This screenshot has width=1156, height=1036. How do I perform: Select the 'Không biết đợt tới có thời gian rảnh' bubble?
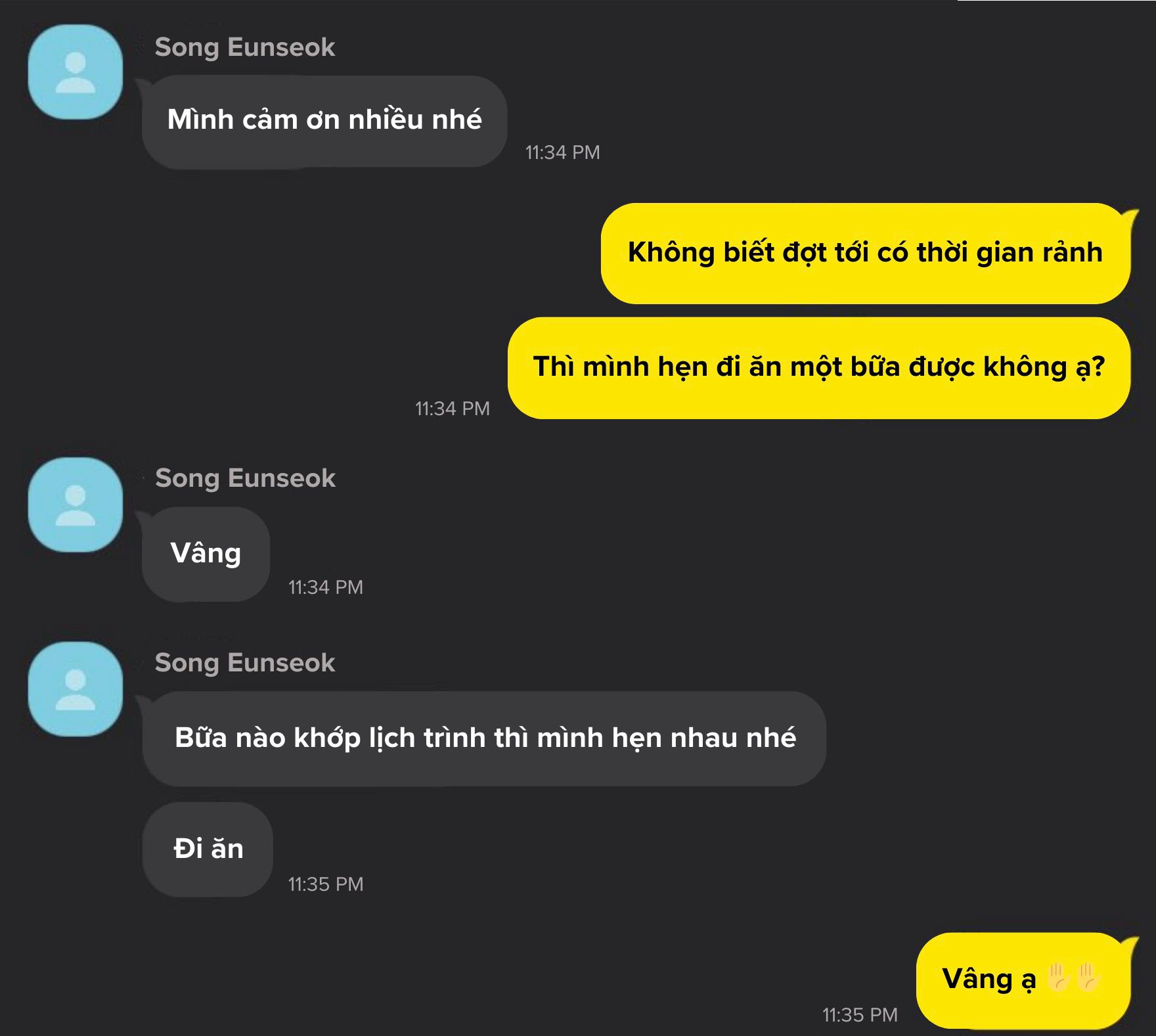(x=866, y=253)
